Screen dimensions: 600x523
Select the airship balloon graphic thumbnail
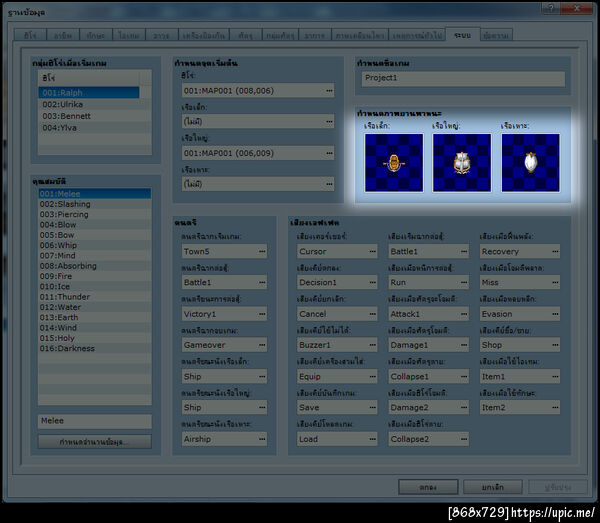tap(530, 162)
